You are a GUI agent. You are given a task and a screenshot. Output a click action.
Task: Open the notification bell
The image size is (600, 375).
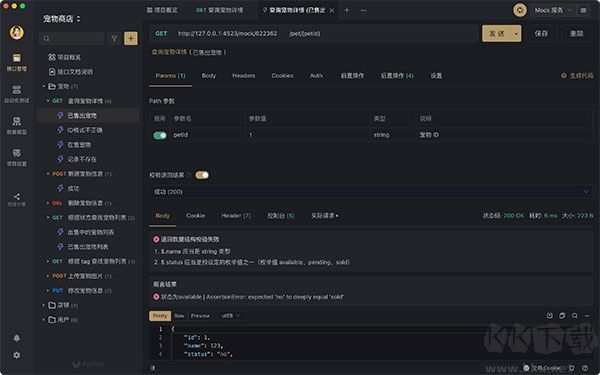(x=16, y=338)
